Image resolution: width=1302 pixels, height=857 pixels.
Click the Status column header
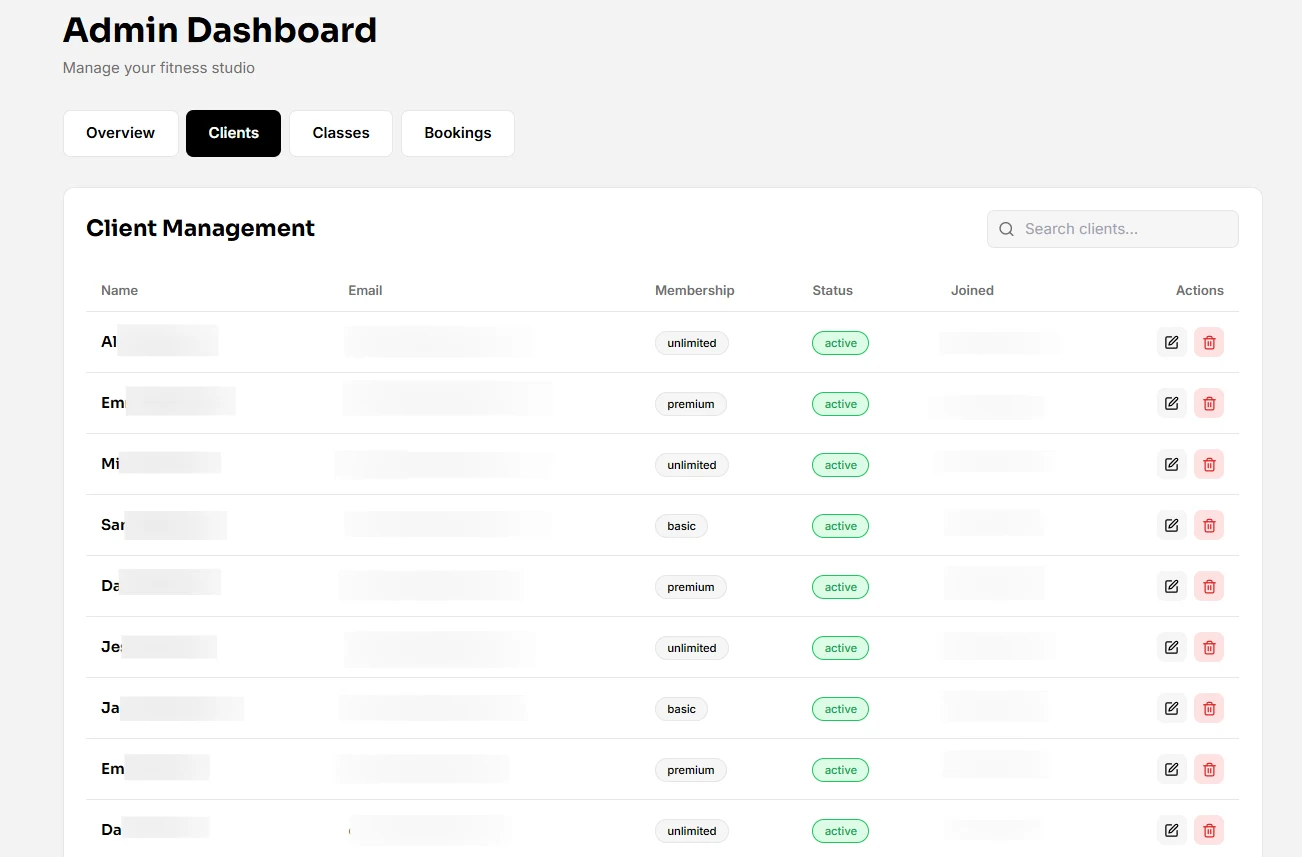coord(833,290)
